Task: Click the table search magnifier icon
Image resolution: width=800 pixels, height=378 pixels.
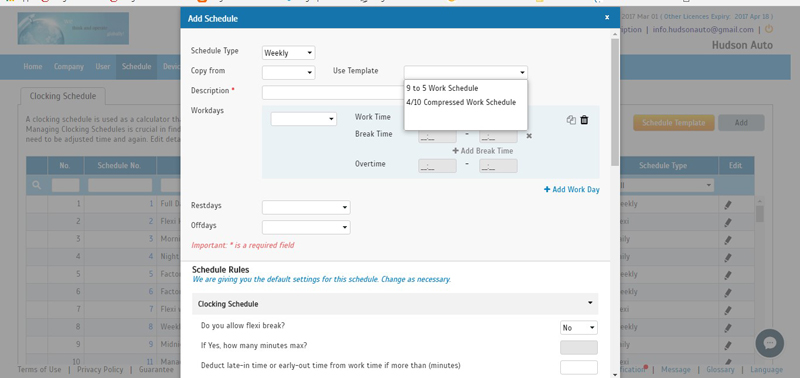Action: [x=37, y=186]
